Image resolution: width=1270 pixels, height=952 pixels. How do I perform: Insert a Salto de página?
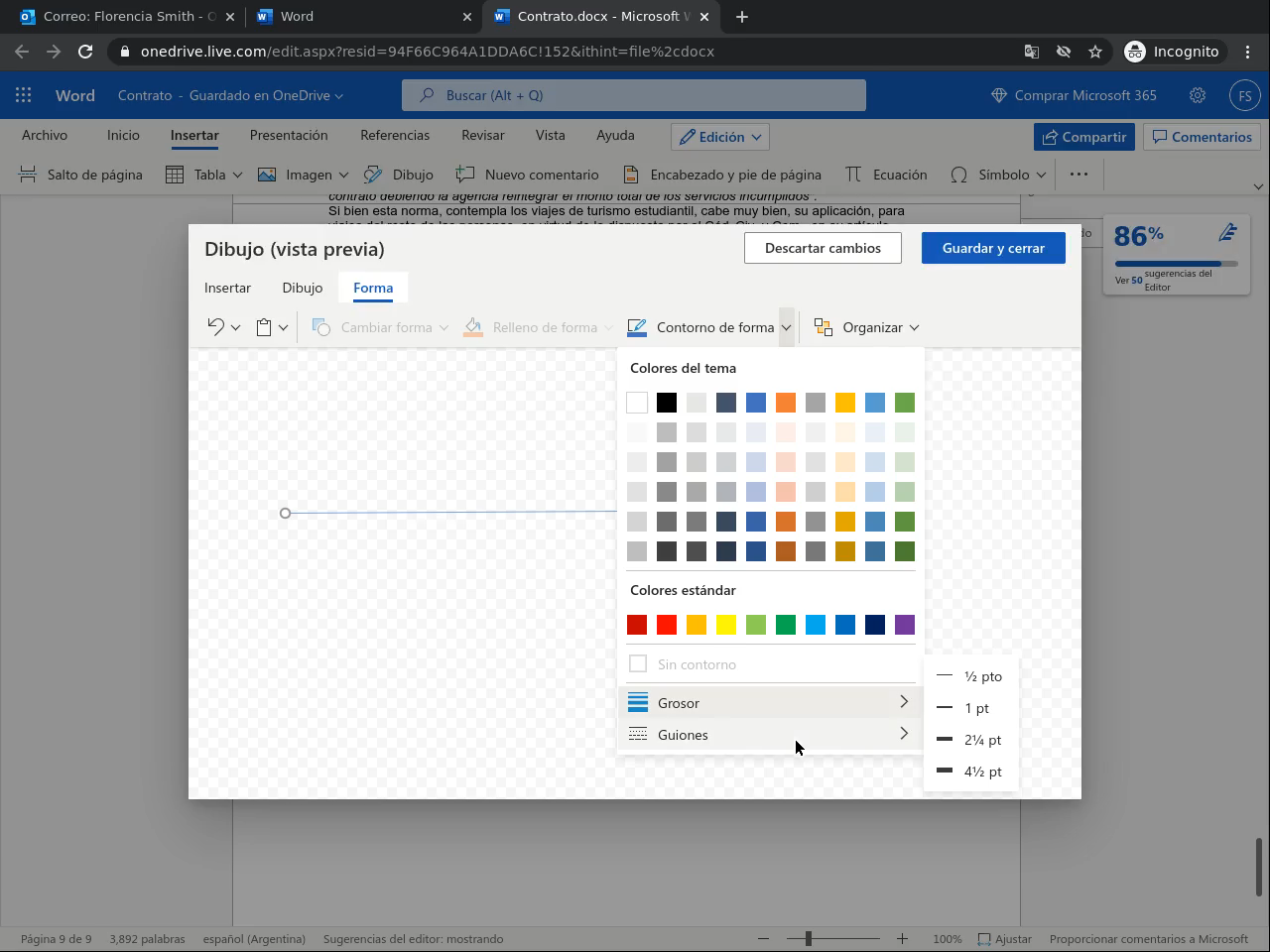pyautogui.click(x=81, y=175)
